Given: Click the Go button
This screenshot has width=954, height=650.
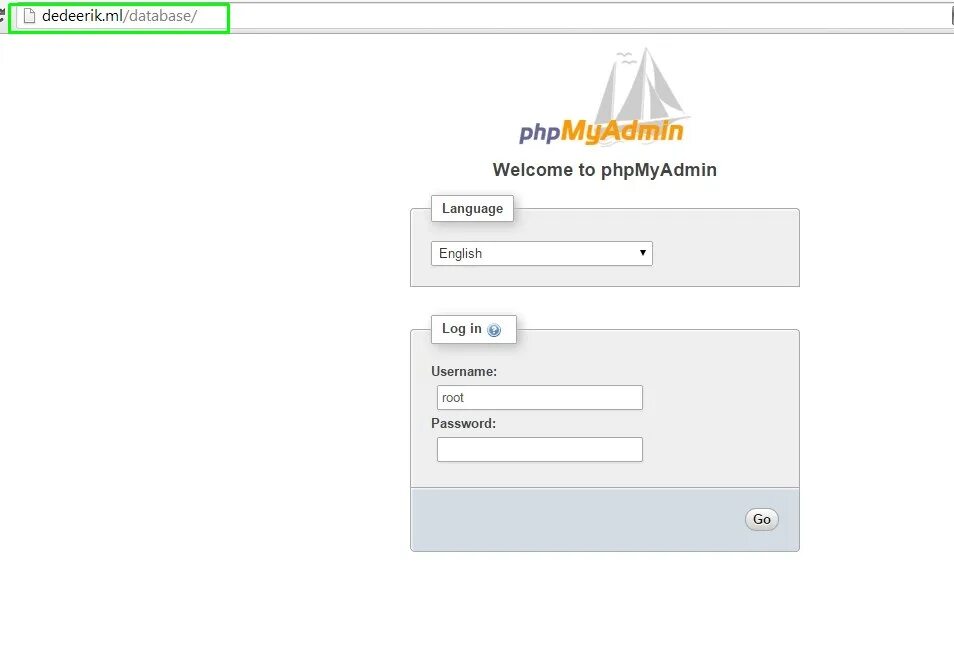Looking at the screenshot, I should pos(762,519).
